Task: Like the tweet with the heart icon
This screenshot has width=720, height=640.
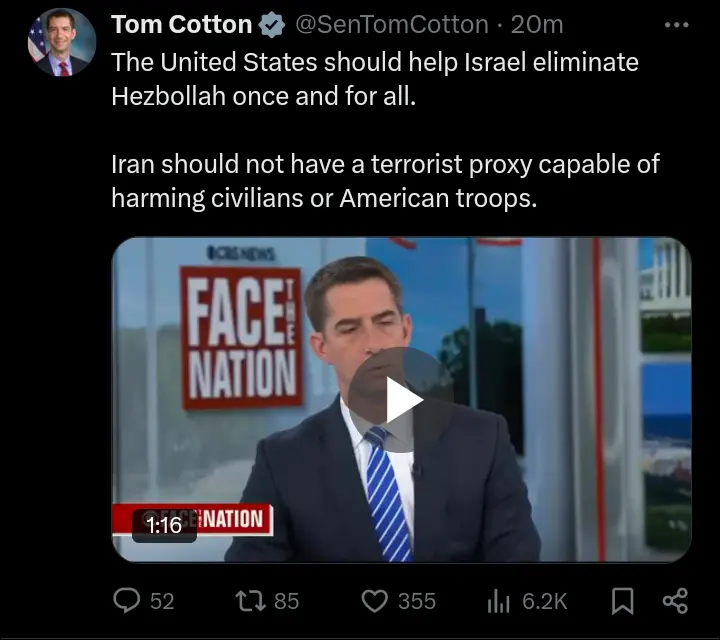Action: (x=375, y=601)
